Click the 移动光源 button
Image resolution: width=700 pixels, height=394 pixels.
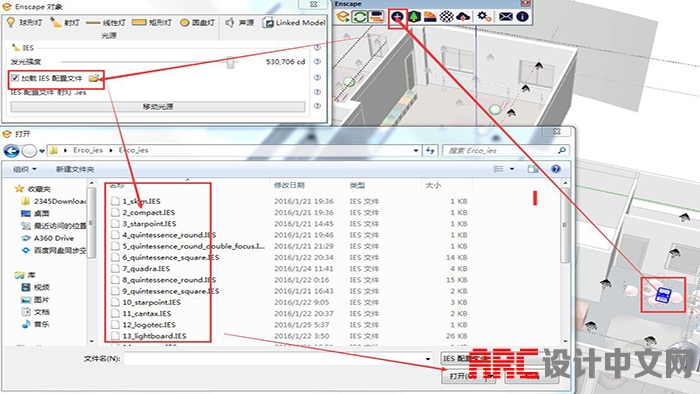pos(158,107)
